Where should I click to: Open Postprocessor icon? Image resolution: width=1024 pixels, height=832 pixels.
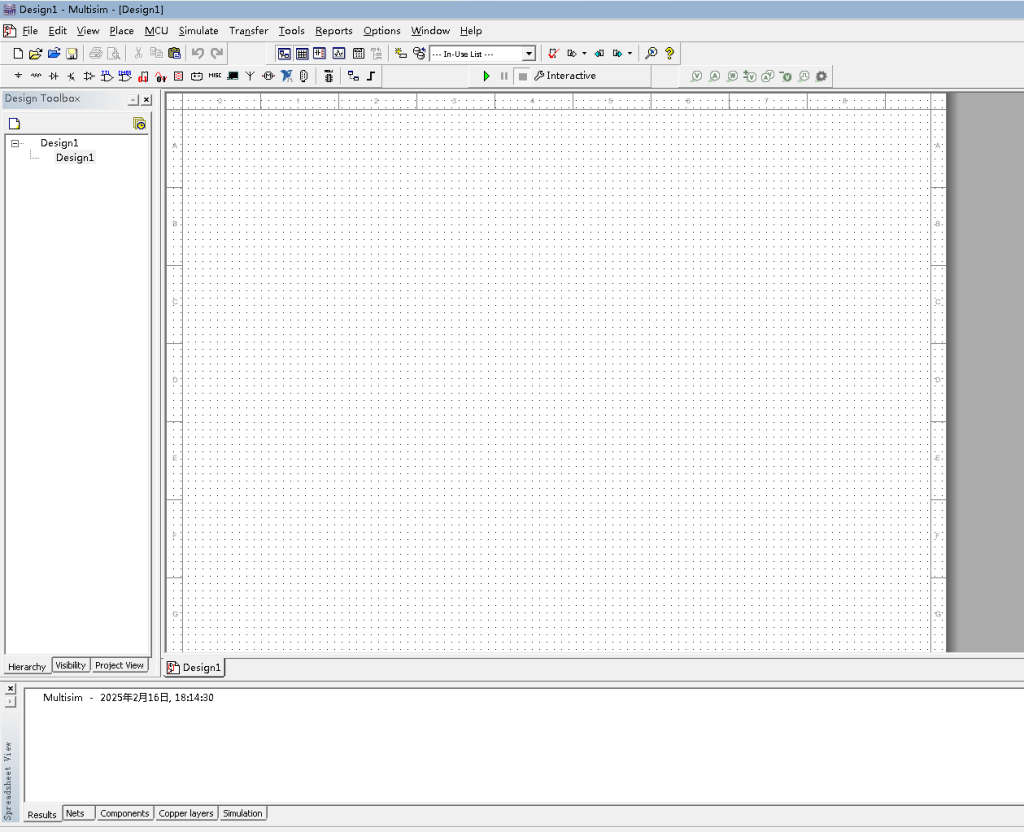(359, 54)
